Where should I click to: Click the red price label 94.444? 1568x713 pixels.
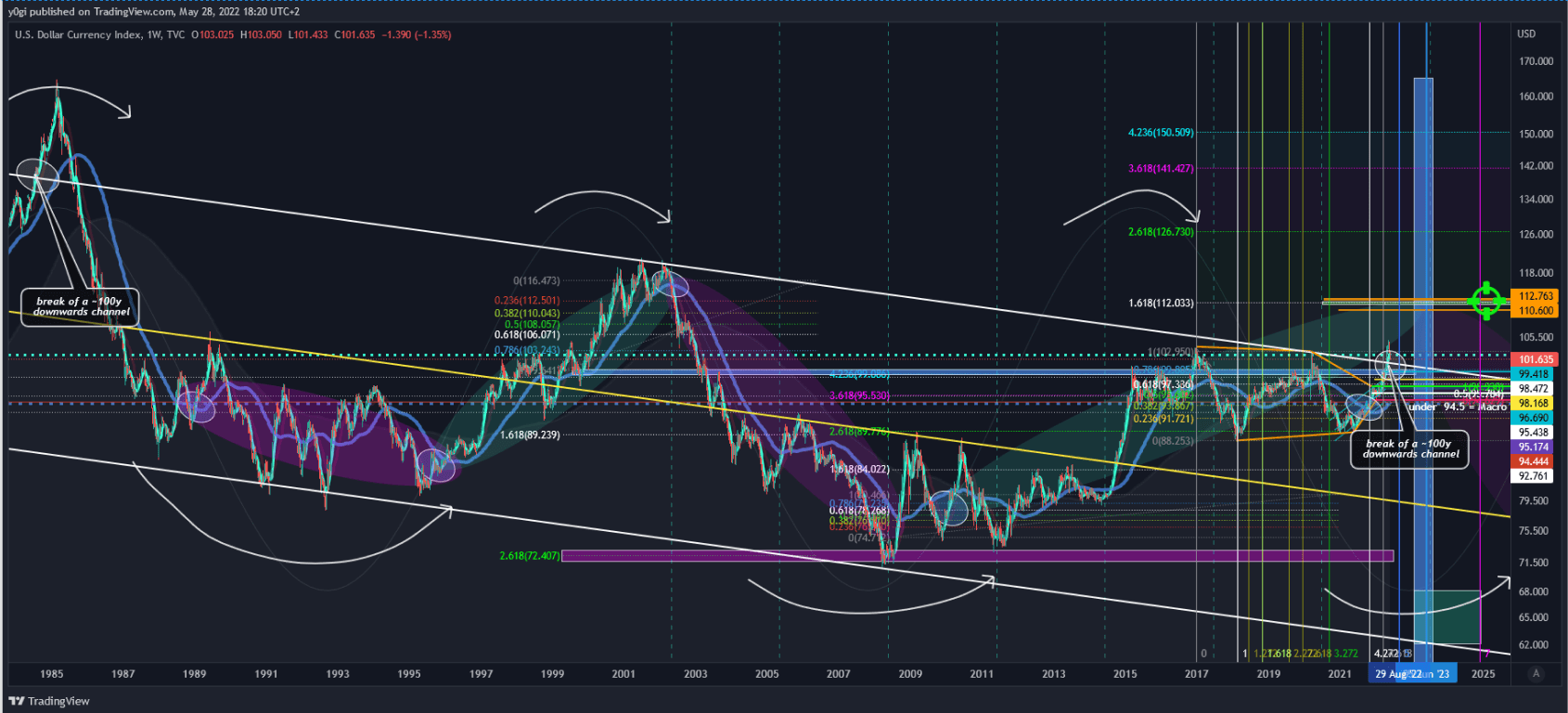pyautogui.click(x=1535, y=461)
